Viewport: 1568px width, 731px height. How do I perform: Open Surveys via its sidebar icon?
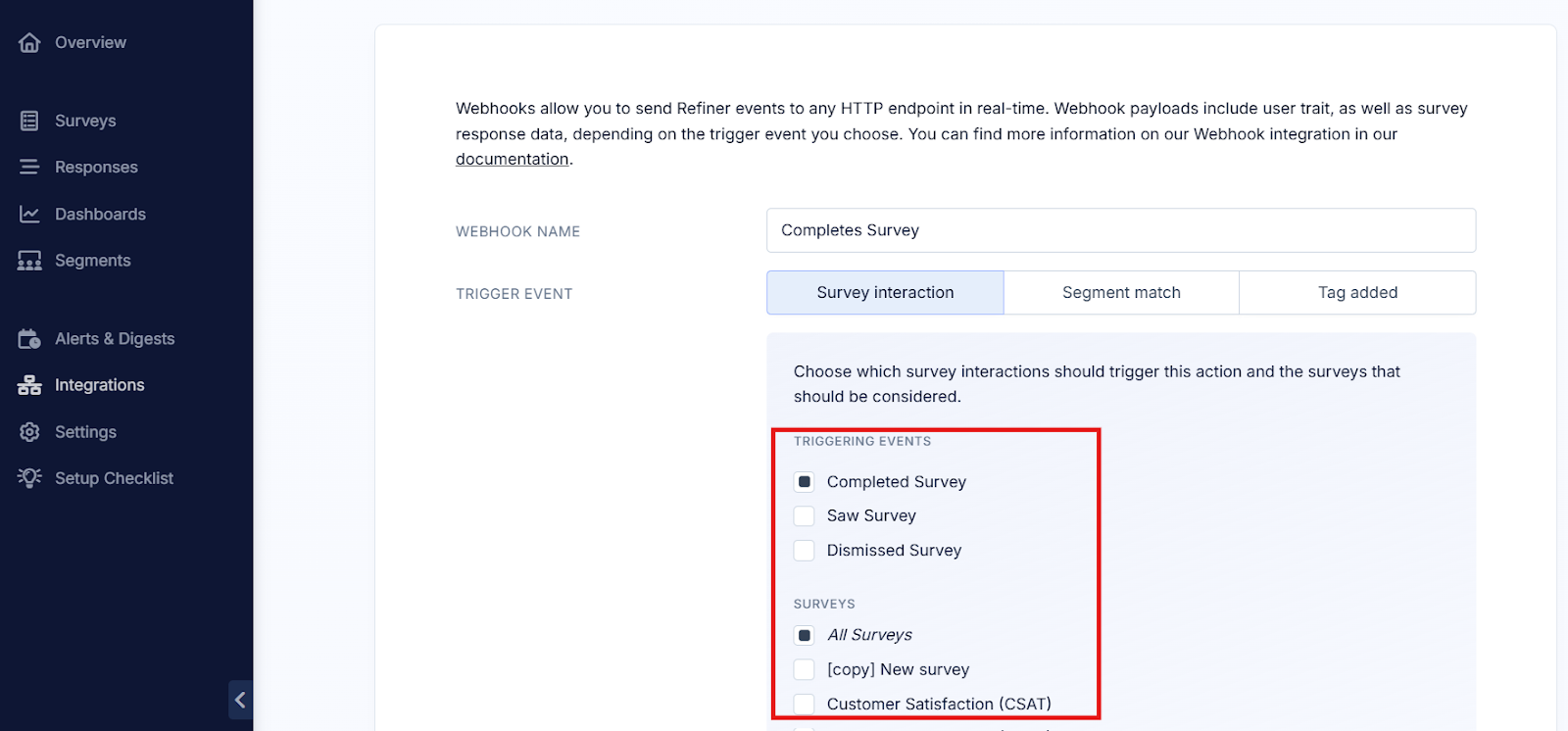(29, 121)
